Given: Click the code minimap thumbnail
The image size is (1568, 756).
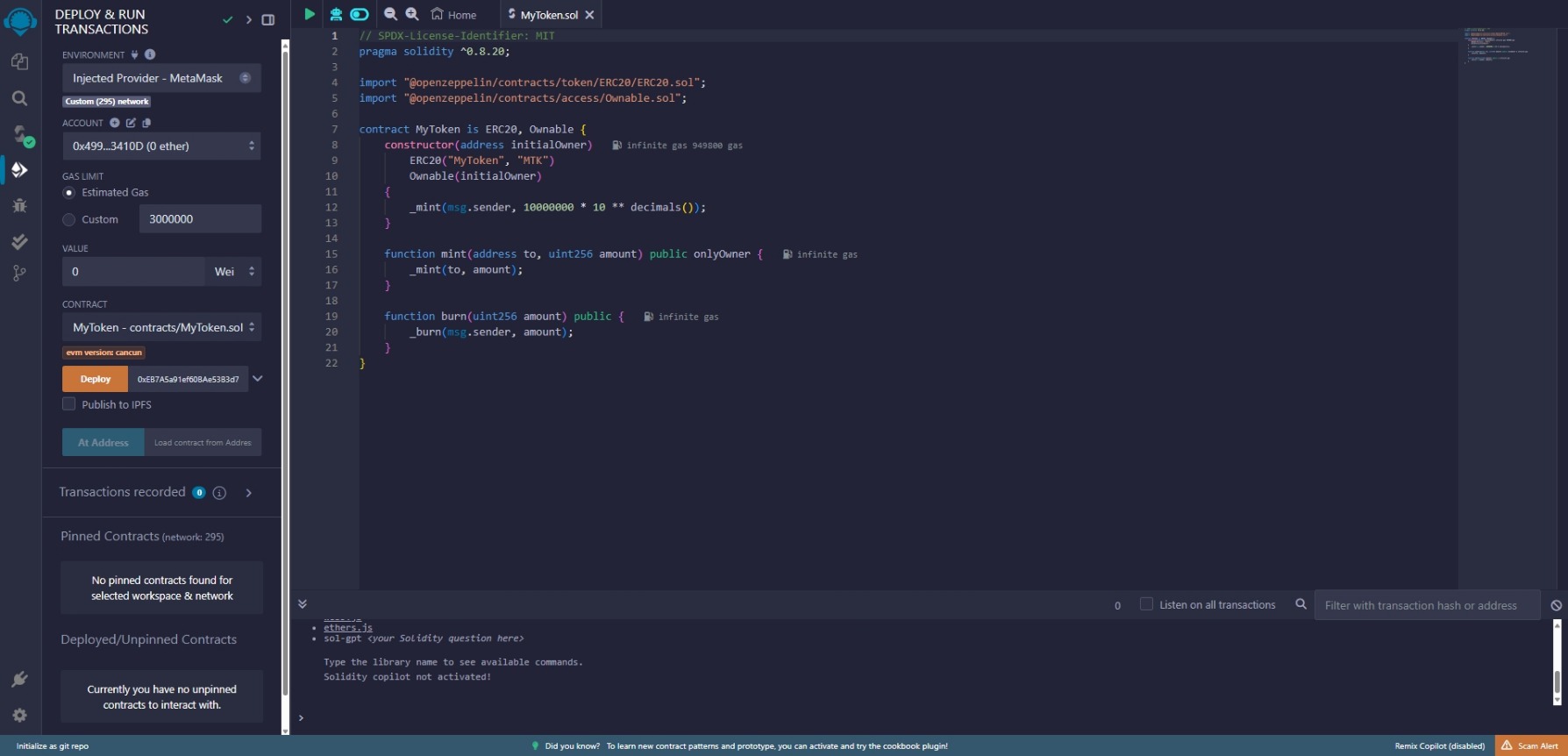Looking at the screenshot, I should pos(1496,46).
